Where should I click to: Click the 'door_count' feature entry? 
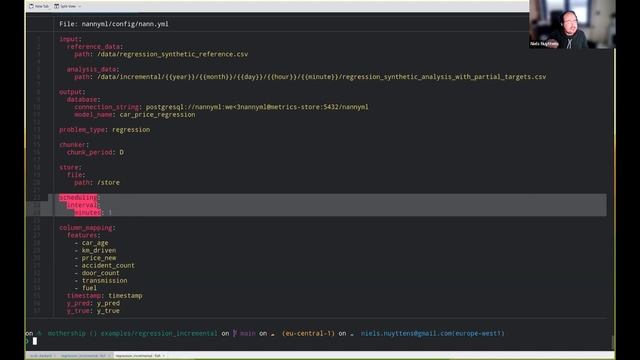click(x=100, y=273)
